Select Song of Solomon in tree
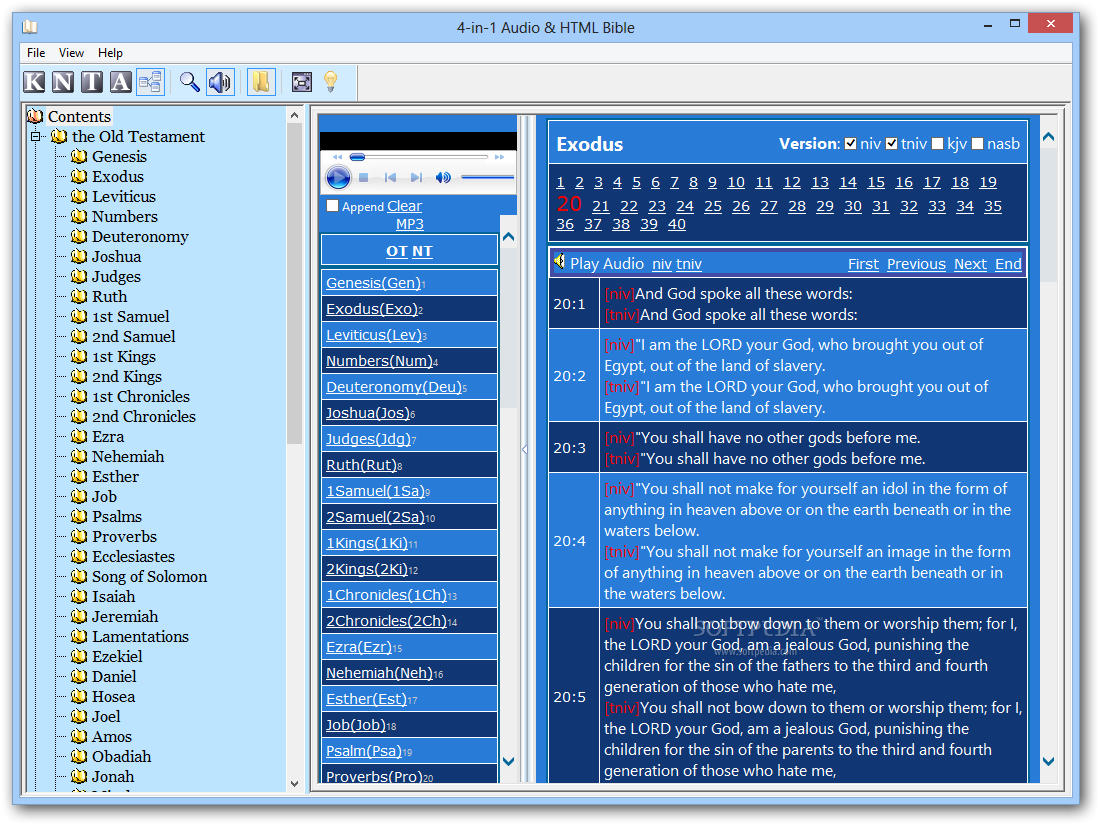The width and height of the screenshot is (1100, 825). click(x=149, y=577)
